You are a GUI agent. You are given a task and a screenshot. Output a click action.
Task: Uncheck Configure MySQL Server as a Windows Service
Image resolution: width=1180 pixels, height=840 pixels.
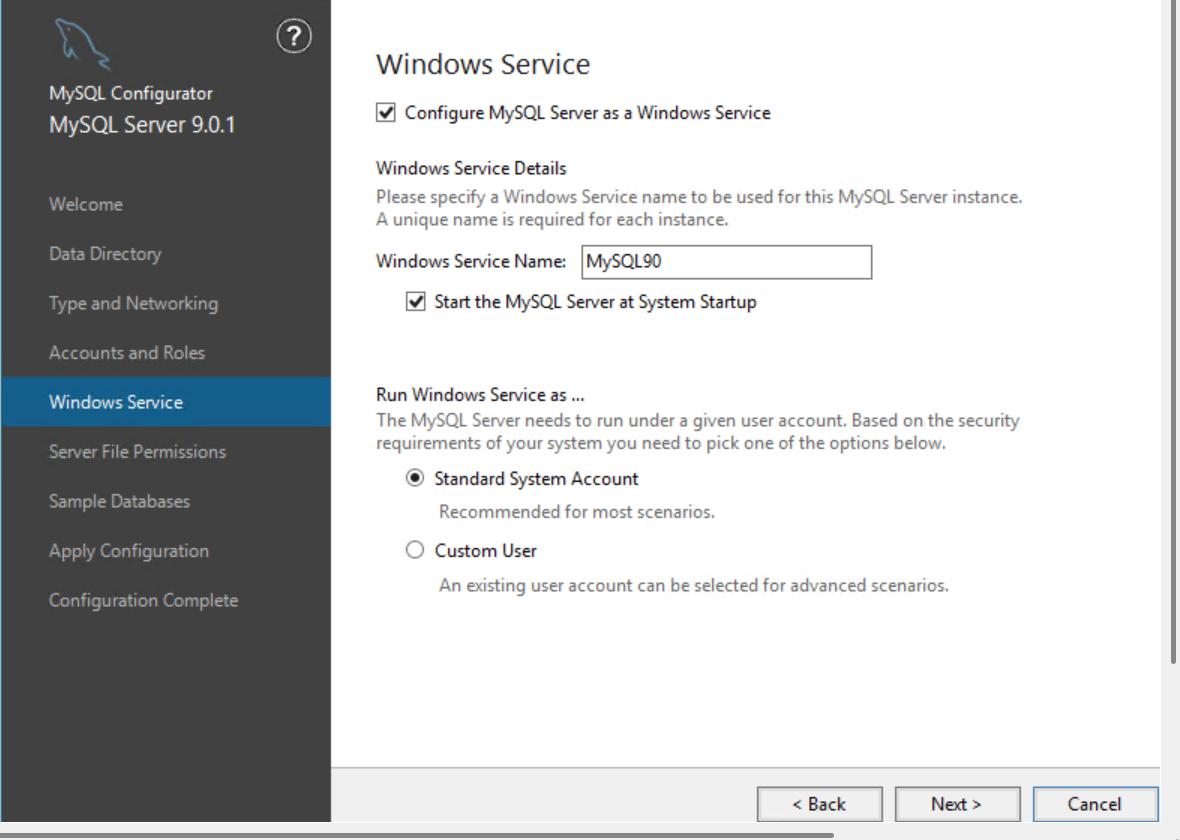(385, 113)
